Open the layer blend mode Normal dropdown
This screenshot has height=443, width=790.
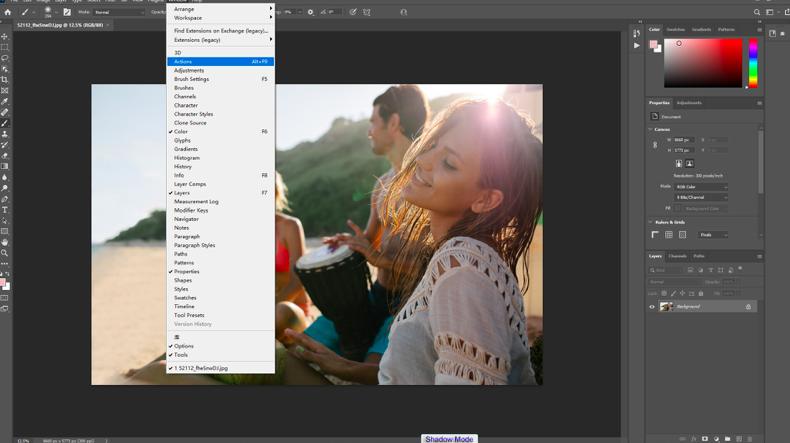click(675, 282)
